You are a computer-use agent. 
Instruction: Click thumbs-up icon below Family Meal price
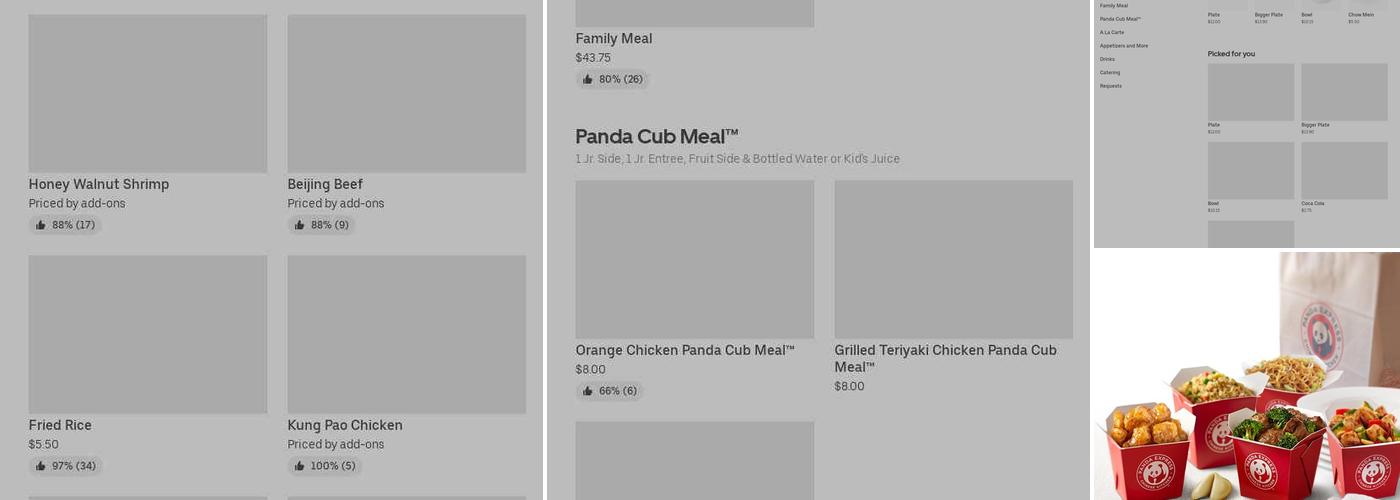pos(587,79)
